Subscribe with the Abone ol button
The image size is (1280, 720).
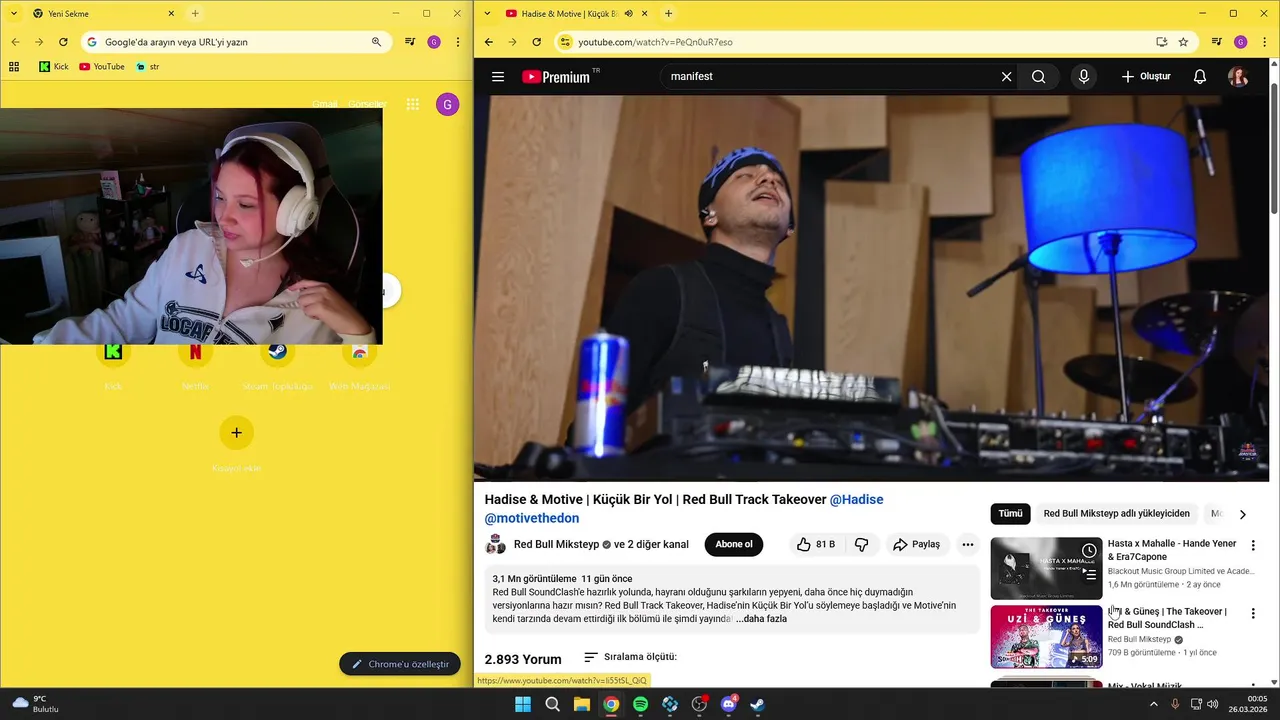tap(733, 545)
